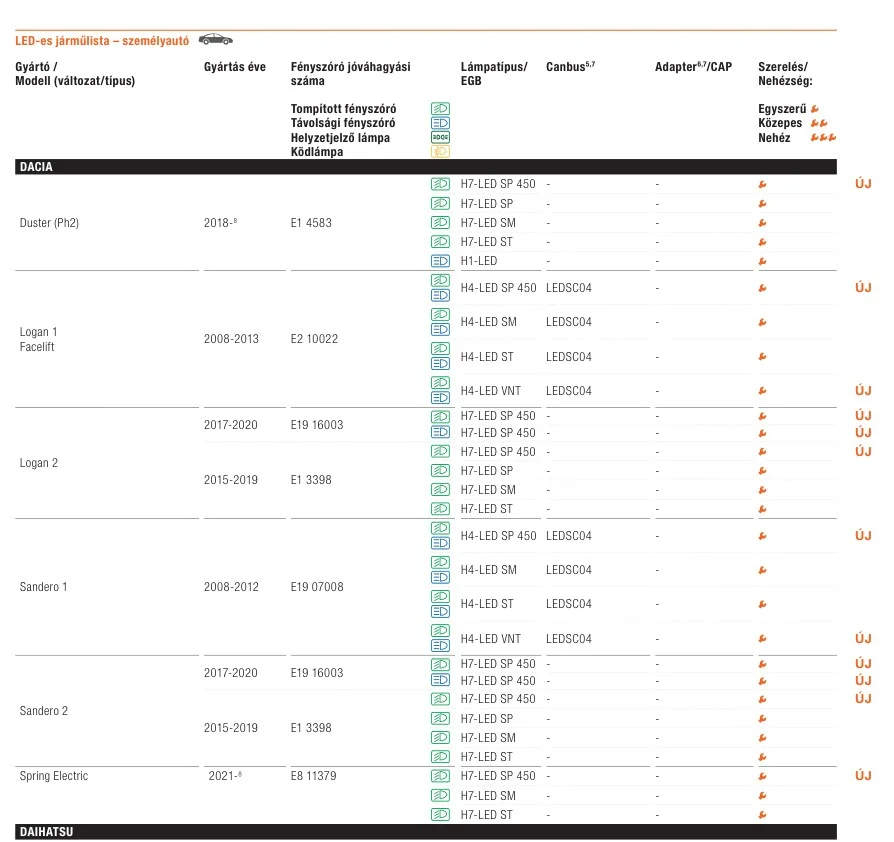
Task: Click approval number E1 4583 for Duster
Action: pyautogui.click(x=311, y=223)
